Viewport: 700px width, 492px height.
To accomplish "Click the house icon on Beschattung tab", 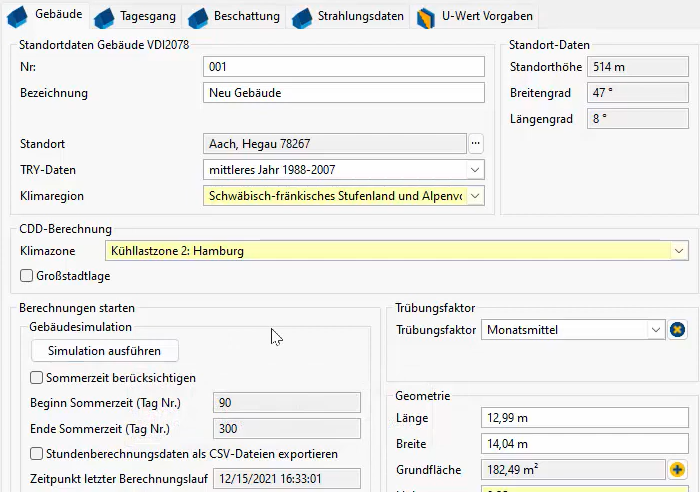I will pos(198,18).
